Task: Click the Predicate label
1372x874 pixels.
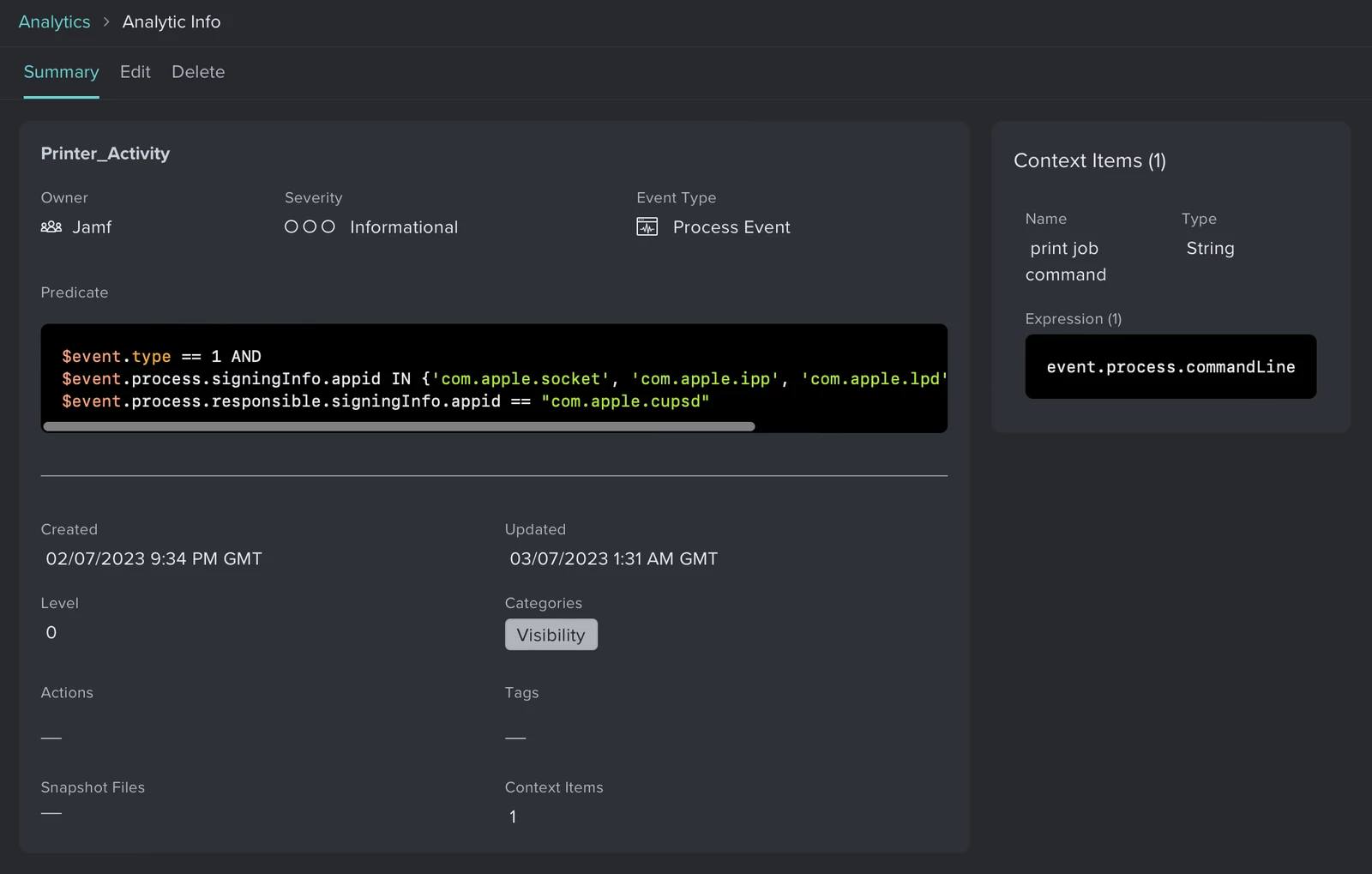Action: (x=75, y=292)
